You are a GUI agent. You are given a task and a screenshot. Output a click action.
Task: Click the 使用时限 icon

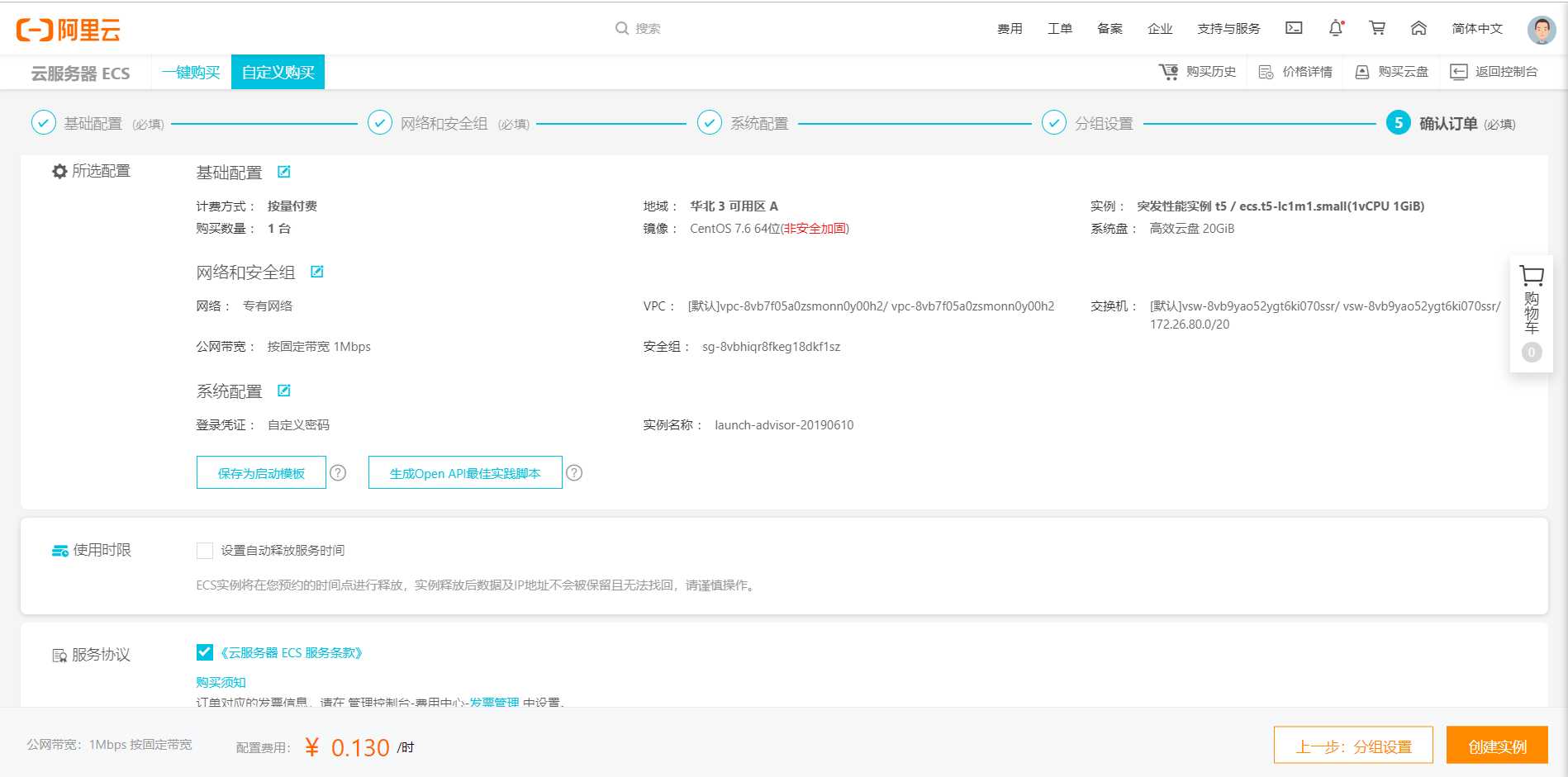tap(60, 551)
